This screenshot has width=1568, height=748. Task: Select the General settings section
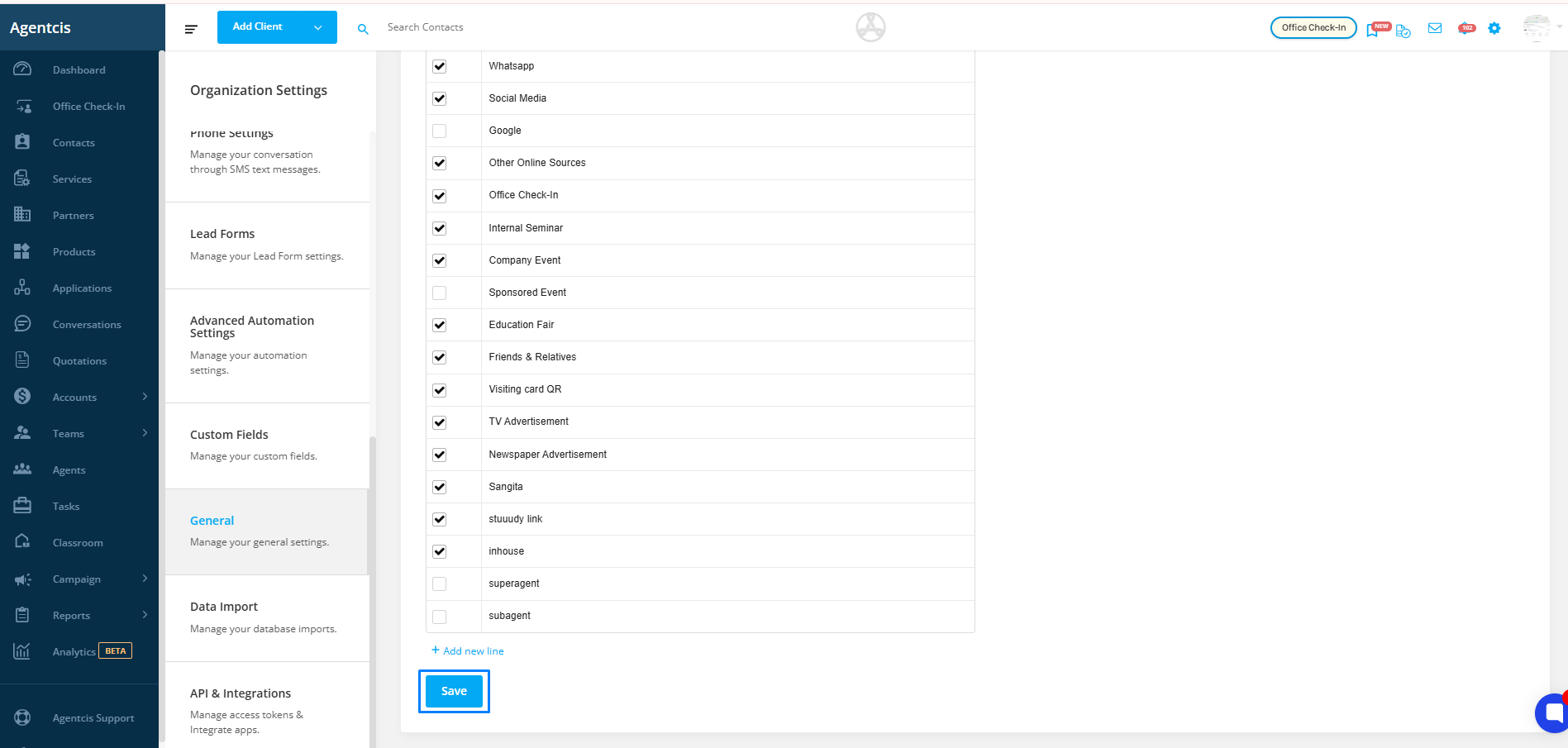point(267,531)
